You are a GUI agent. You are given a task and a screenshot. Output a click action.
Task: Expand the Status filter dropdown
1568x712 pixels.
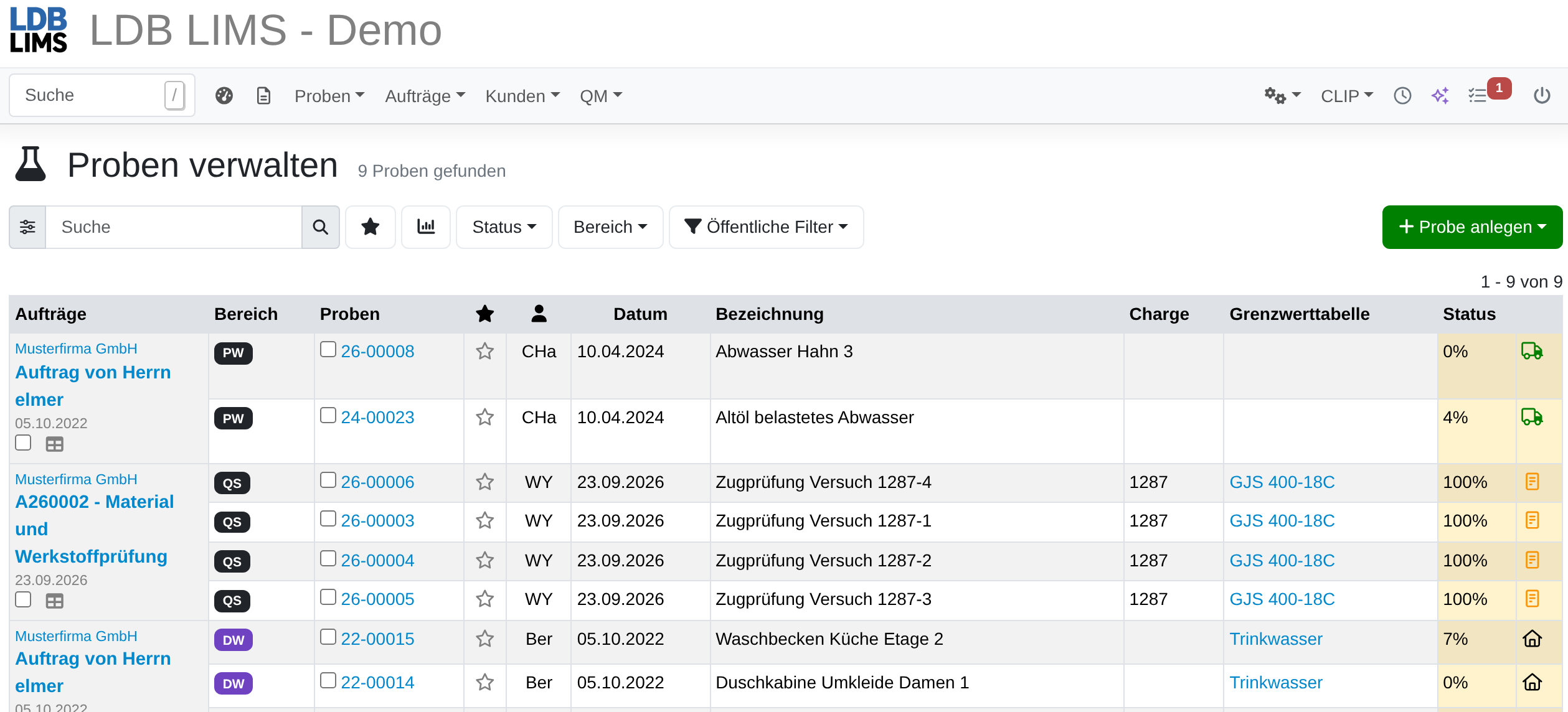(x=504, y=227)
